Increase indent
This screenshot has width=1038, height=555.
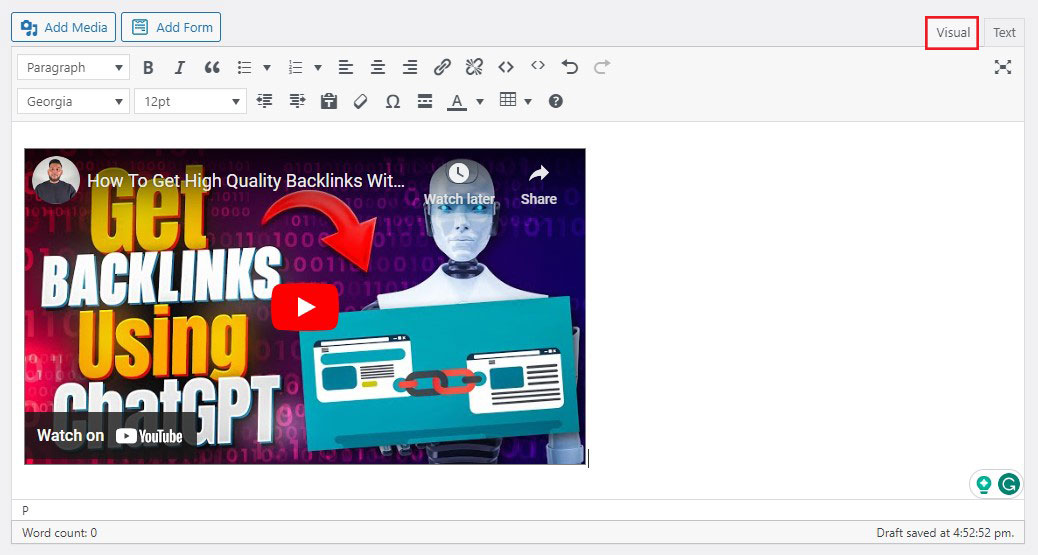click(x=297, y=101)
